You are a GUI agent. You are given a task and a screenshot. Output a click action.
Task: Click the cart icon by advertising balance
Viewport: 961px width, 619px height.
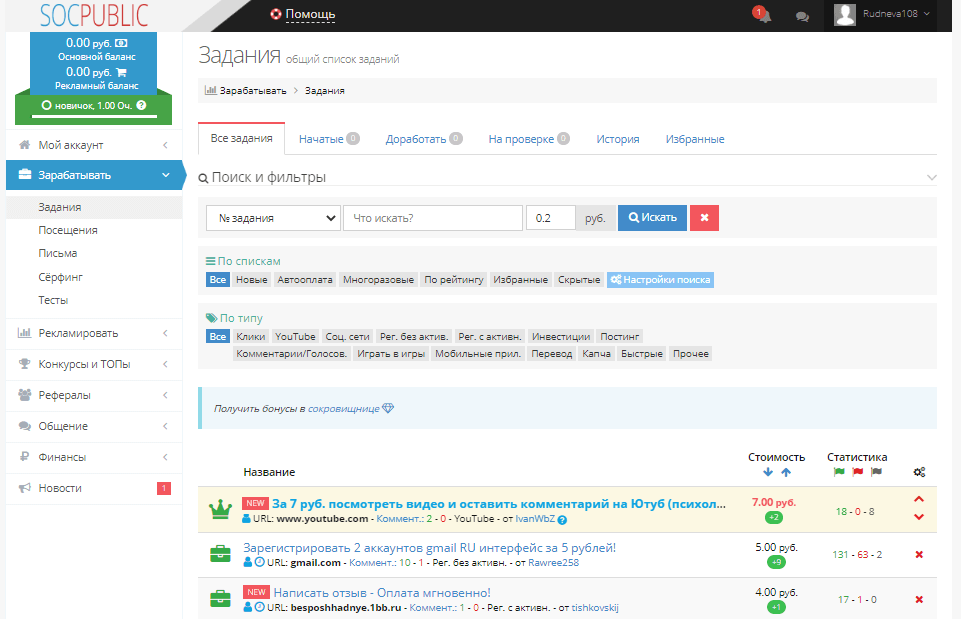pos(121,72)
